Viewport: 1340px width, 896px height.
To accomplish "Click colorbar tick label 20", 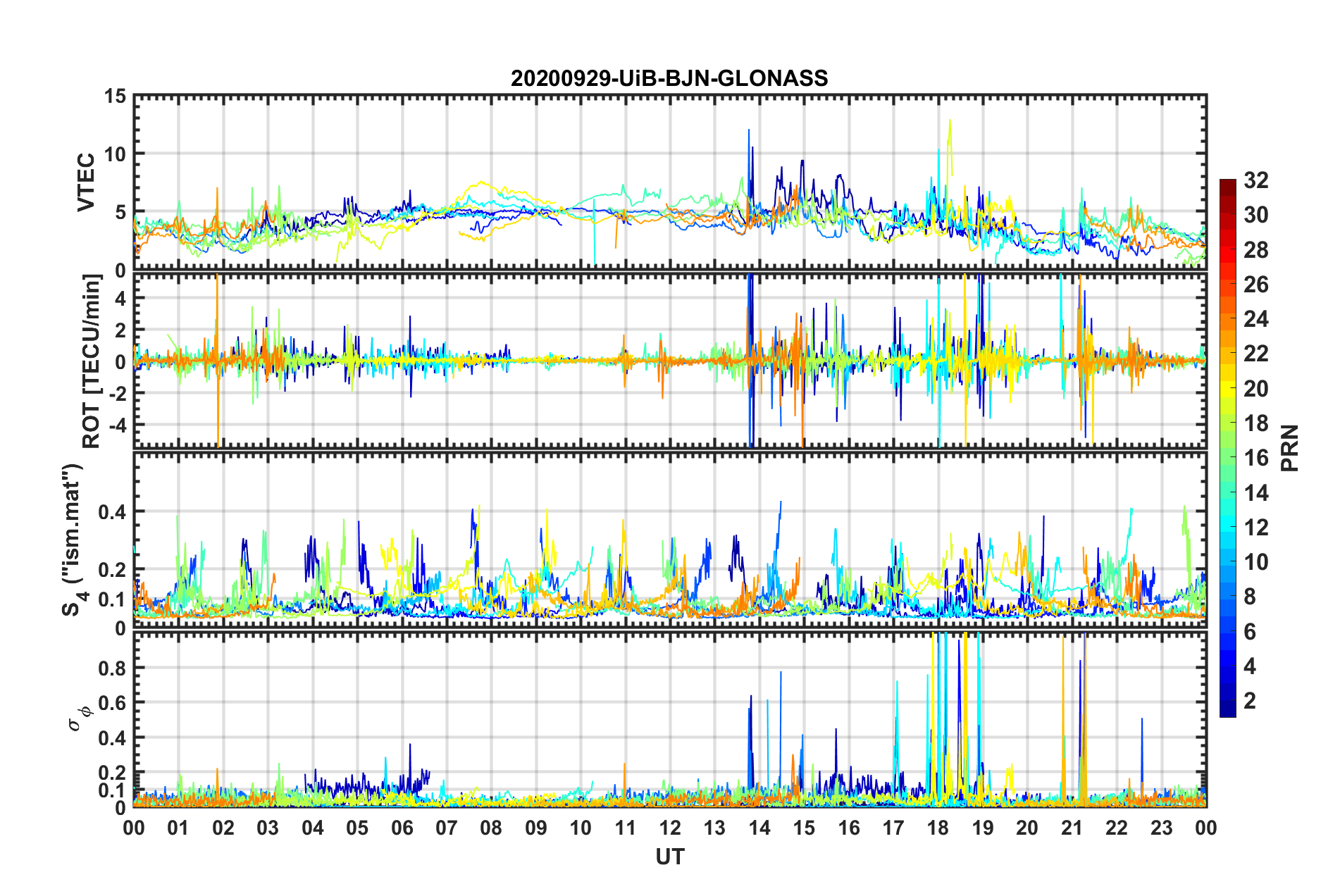I will (1255, 389).
